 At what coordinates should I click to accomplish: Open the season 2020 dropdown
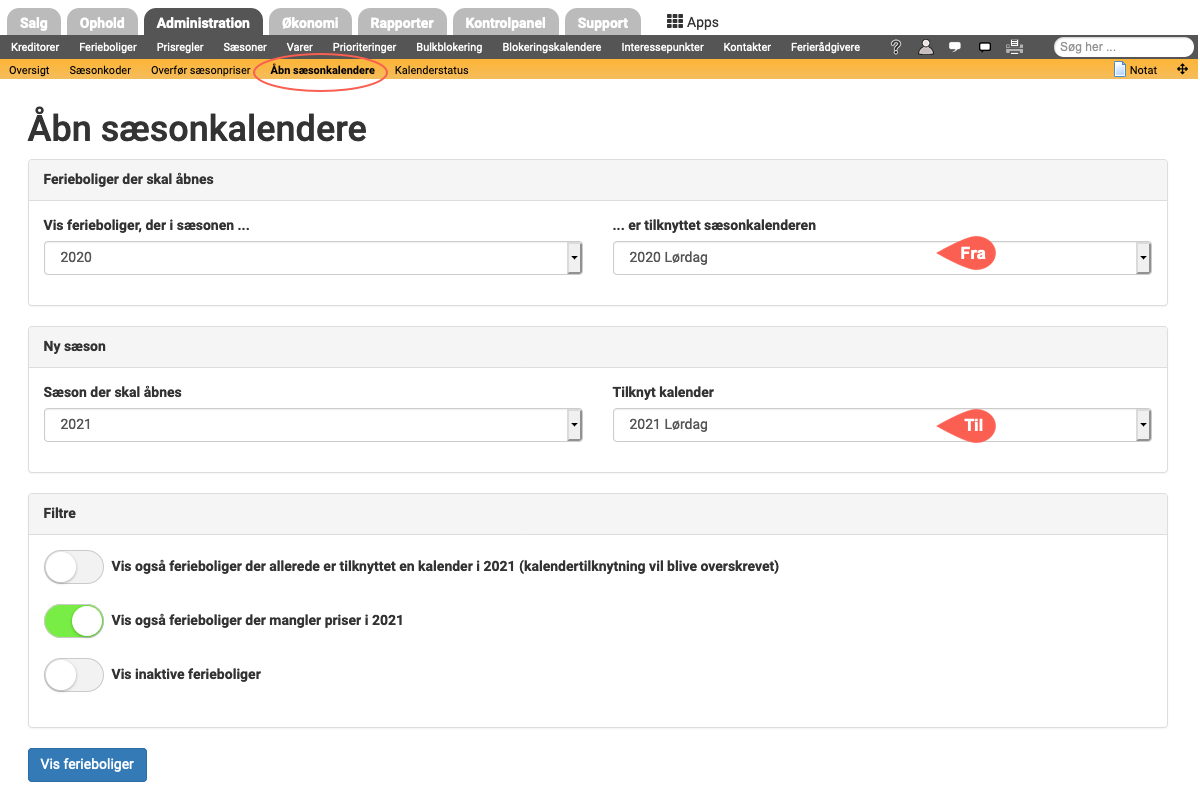click(313, 257)
